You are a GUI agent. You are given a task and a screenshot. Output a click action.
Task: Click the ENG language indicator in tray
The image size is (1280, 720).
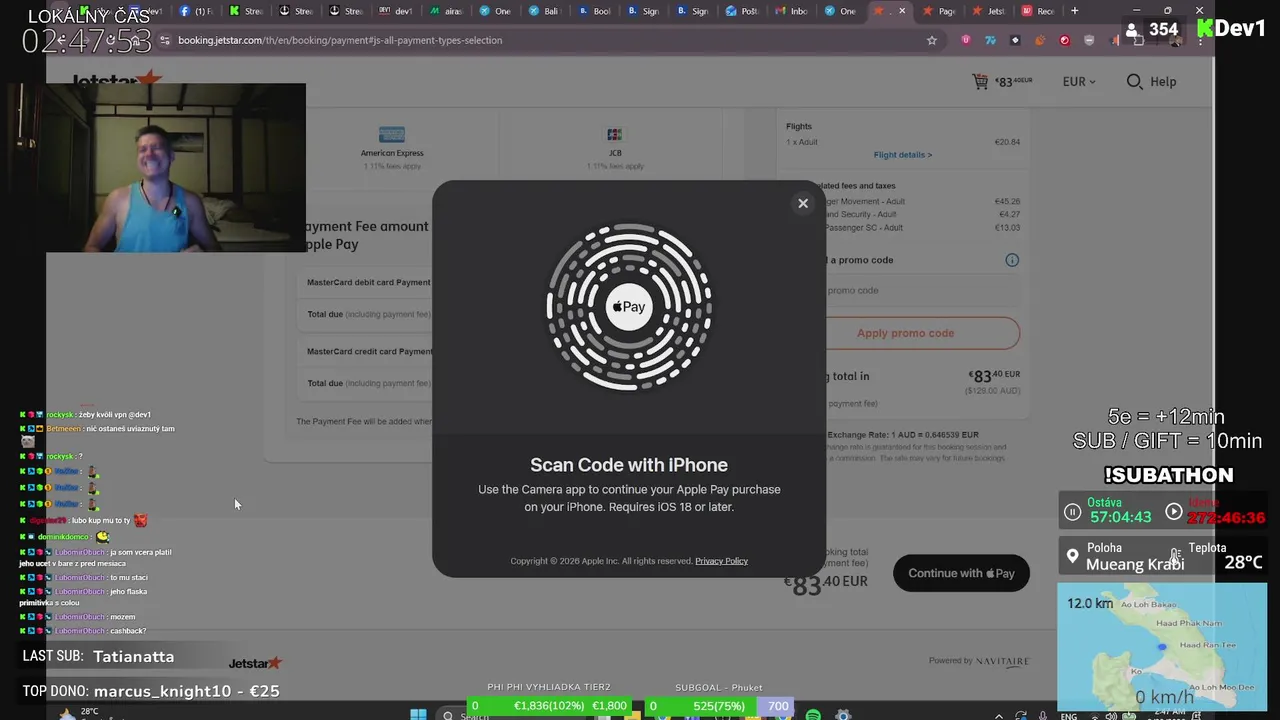pos(1069,716)
